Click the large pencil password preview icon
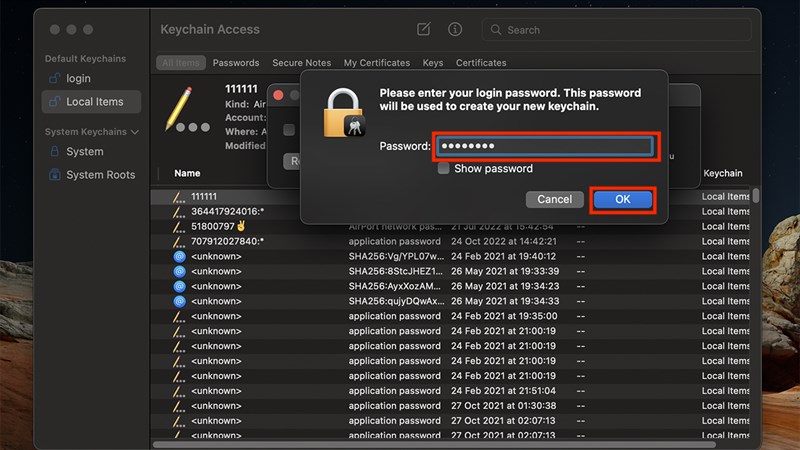800x450 pixels. (187, 110)
